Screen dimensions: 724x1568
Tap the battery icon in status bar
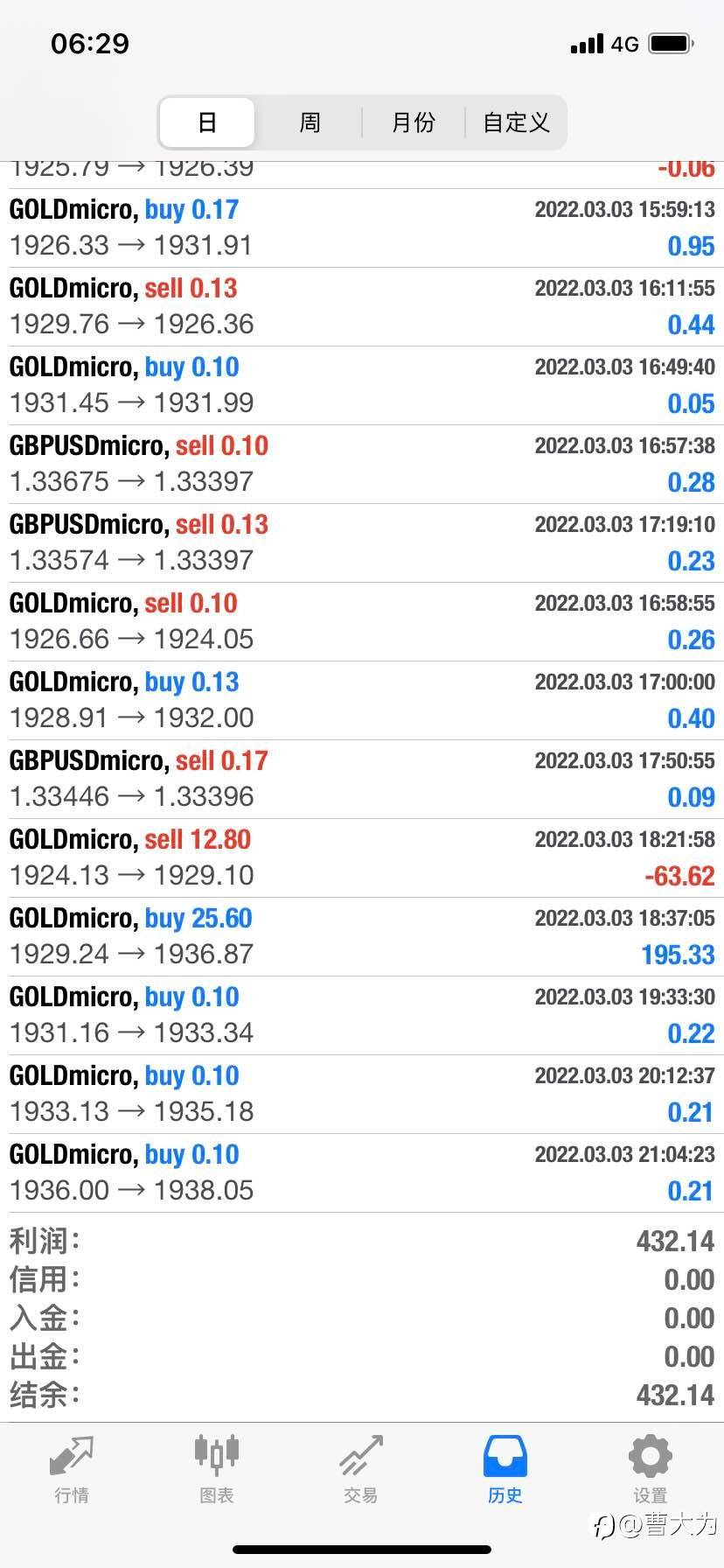click(672, 43)
